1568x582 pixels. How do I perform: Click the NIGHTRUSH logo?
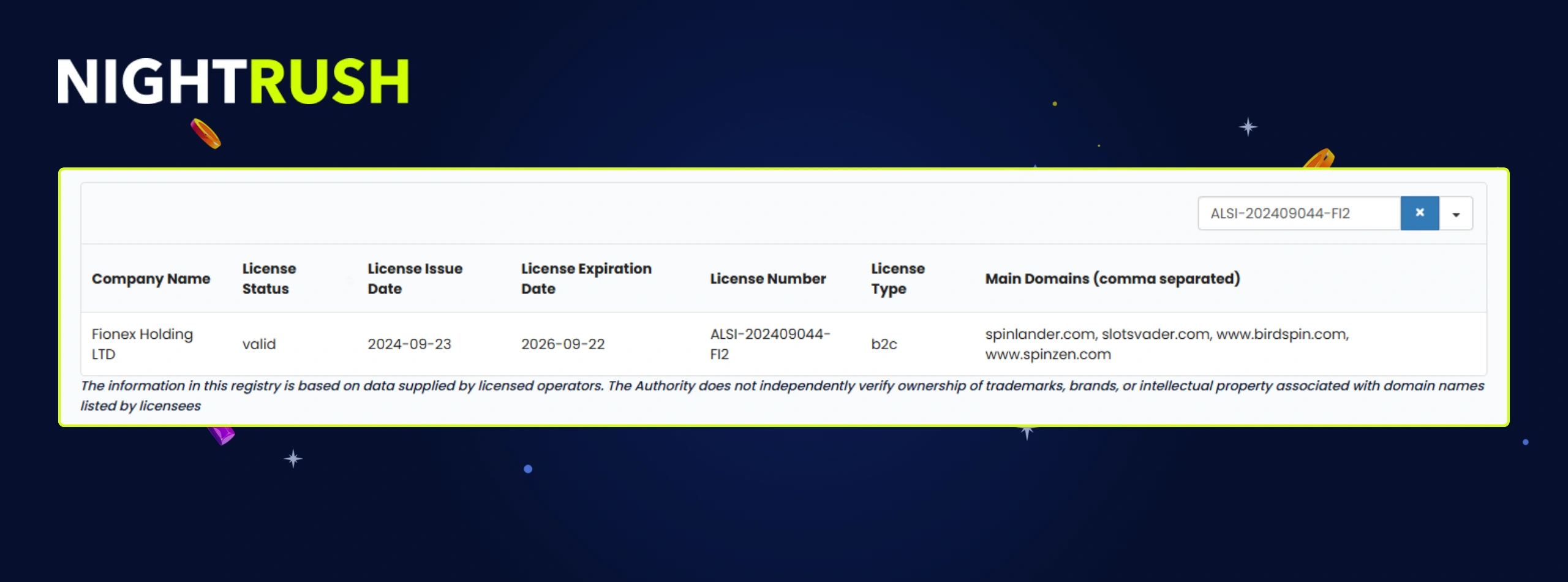233,81
